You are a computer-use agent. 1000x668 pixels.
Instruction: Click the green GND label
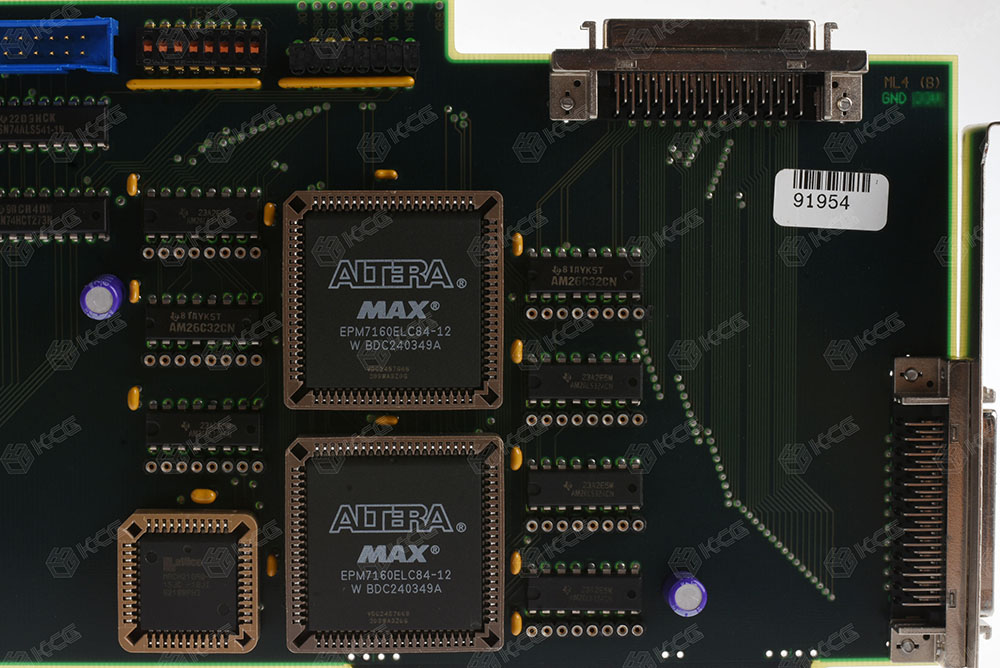tap(893, 98)
